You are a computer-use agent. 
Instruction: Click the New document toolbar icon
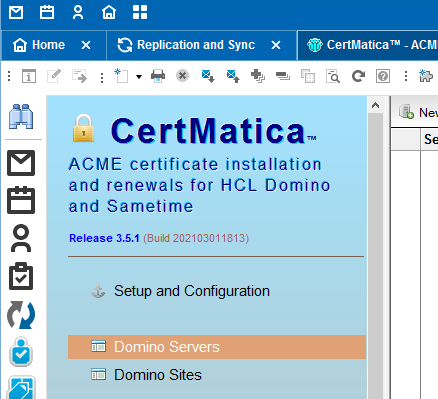click(121, 76)
